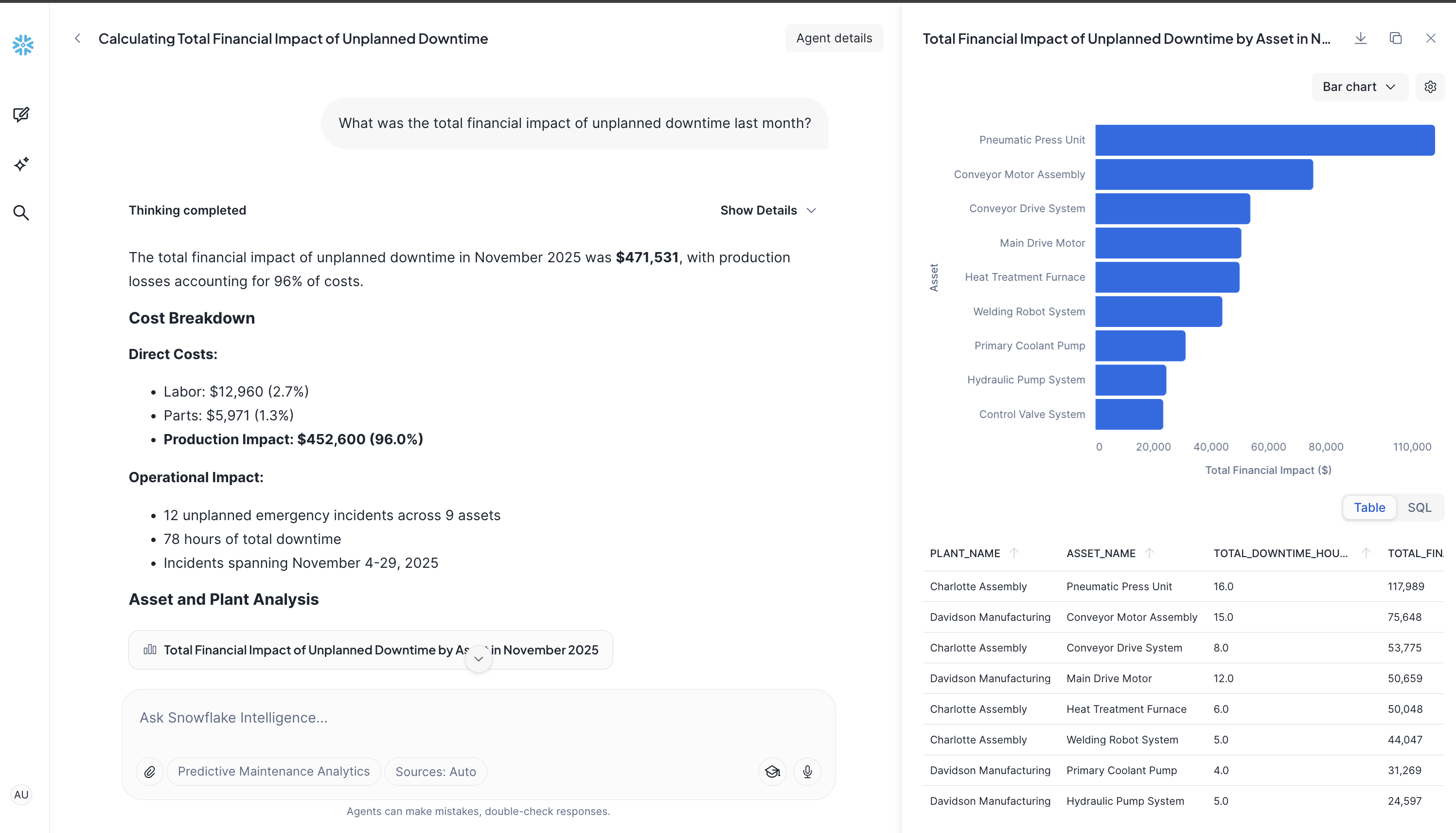Go back using the left chevron
Screen dimensions: 1456x833
point(78,38)
